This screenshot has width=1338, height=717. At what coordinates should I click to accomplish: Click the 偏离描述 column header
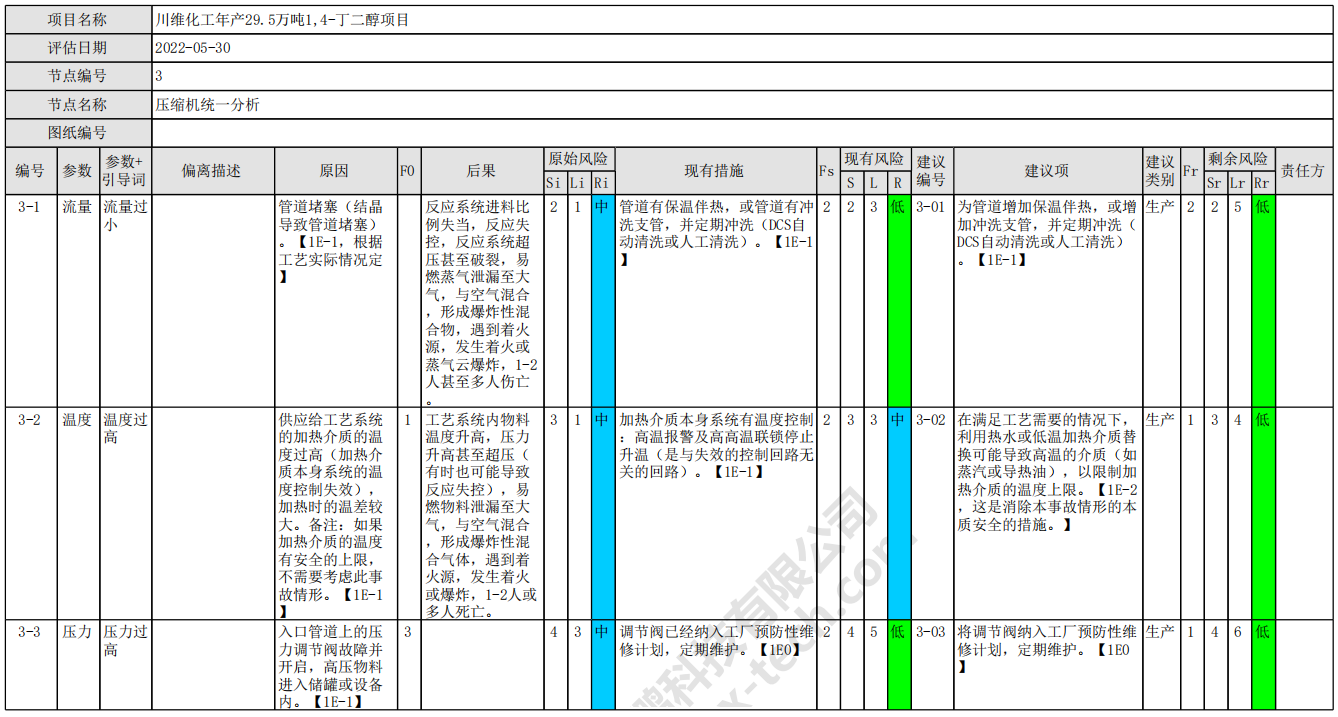(212, 171)
